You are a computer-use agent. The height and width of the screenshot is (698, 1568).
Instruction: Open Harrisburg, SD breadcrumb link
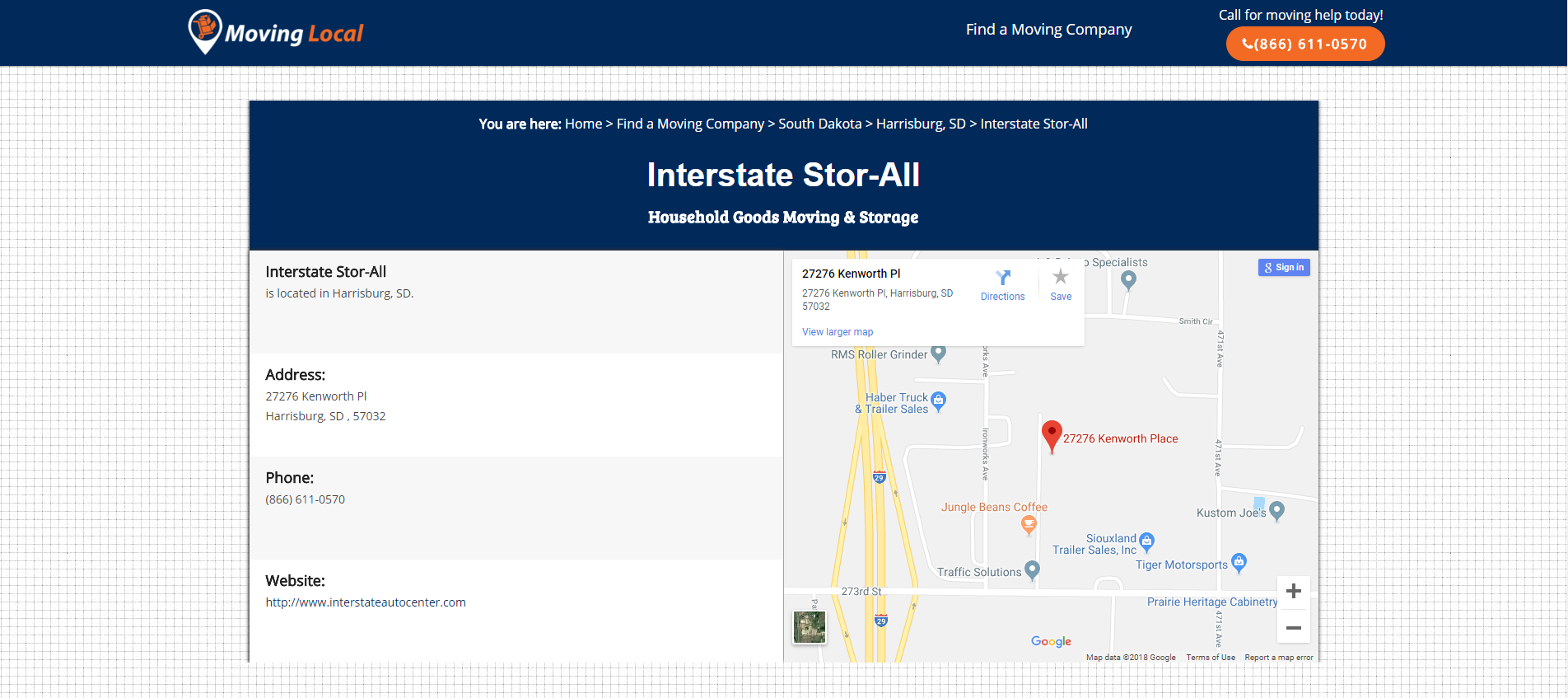921,124
